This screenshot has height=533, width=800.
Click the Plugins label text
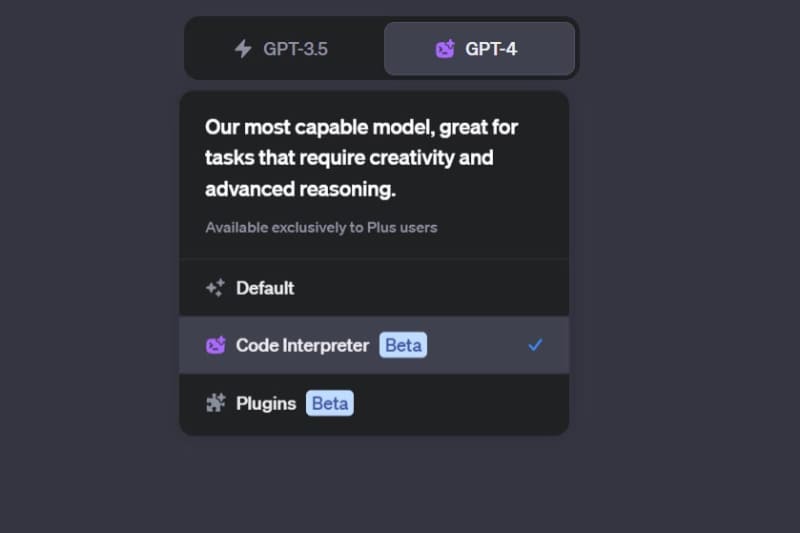(266, 403)
